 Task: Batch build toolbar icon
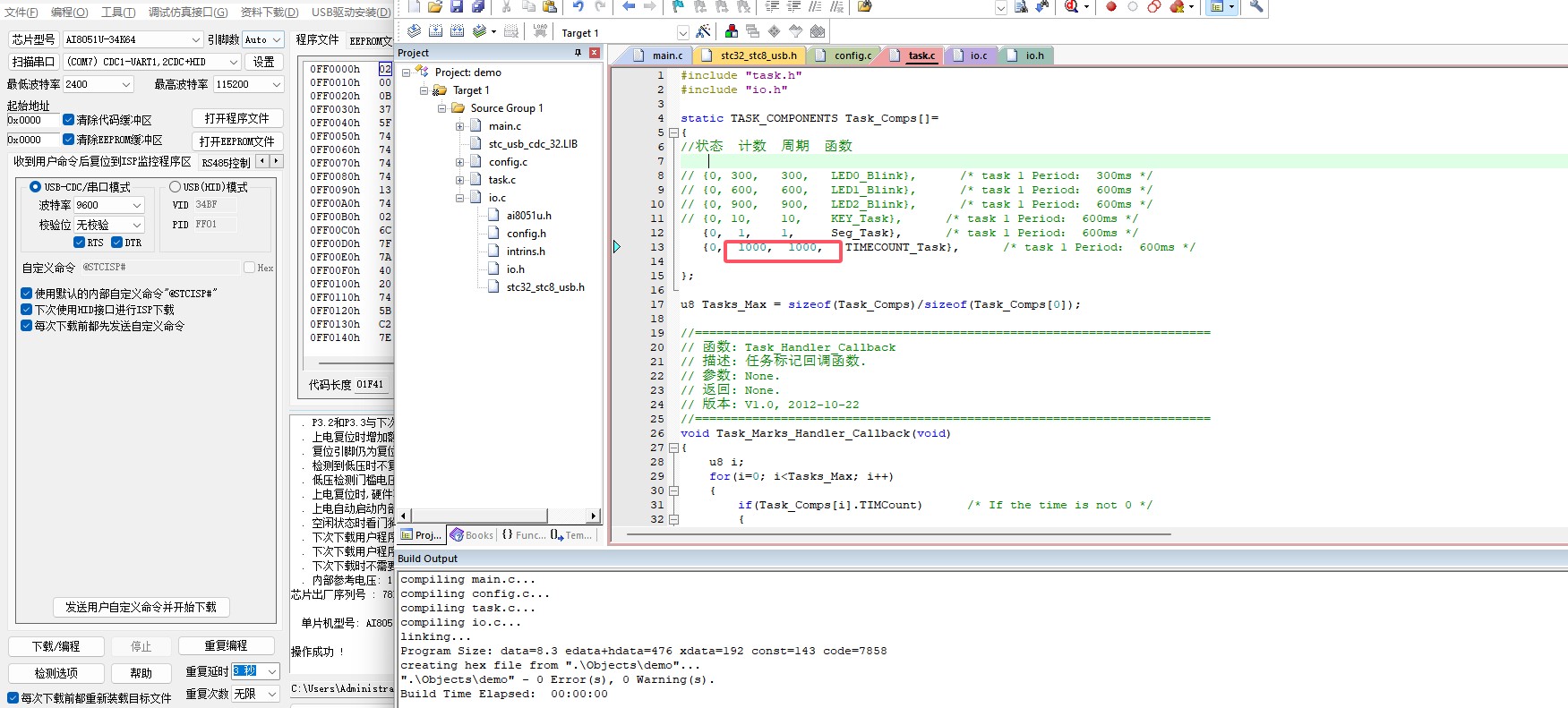pyautogui.click(x=480, y=31)
